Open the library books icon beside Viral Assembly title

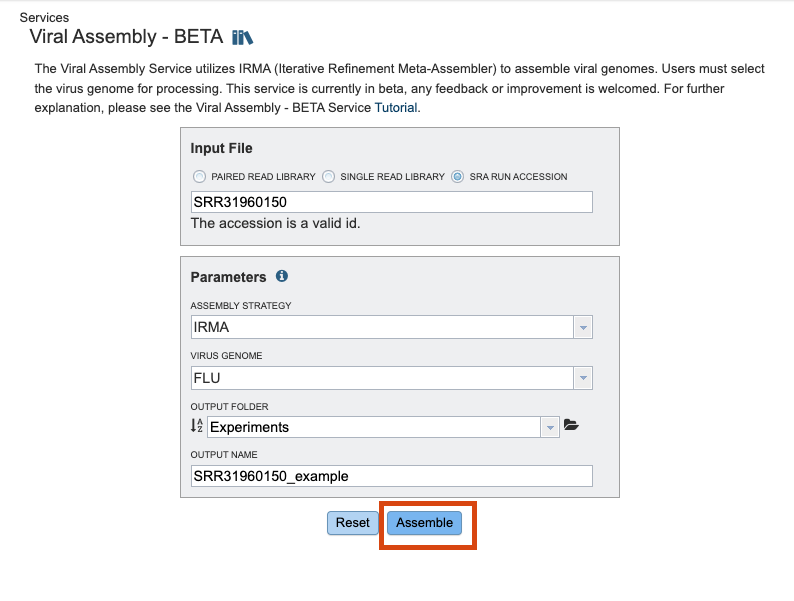[243, 37]
